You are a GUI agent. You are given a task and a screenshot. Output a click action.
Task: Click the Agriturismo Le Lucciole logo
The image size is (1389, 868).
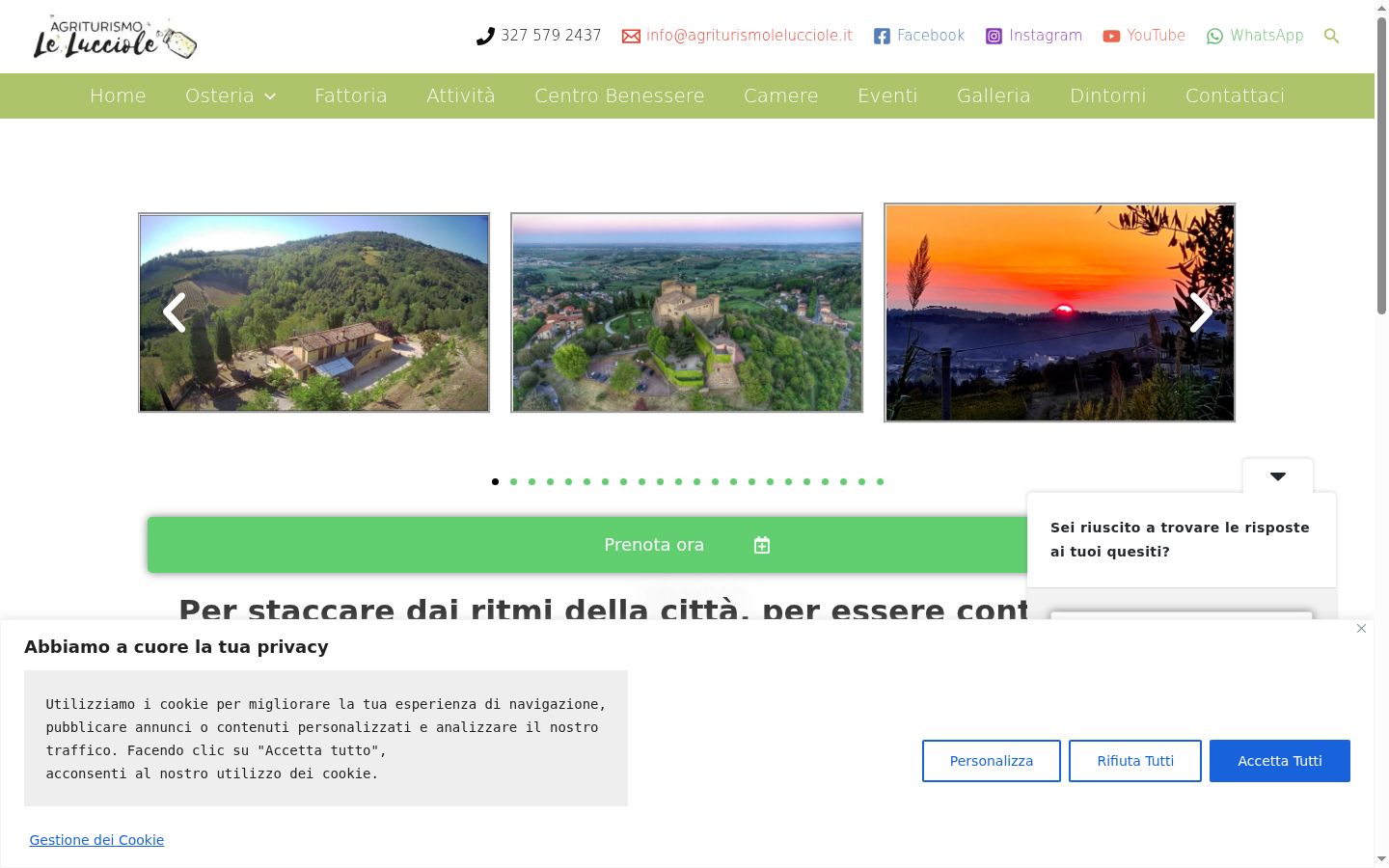coord(115,37)
